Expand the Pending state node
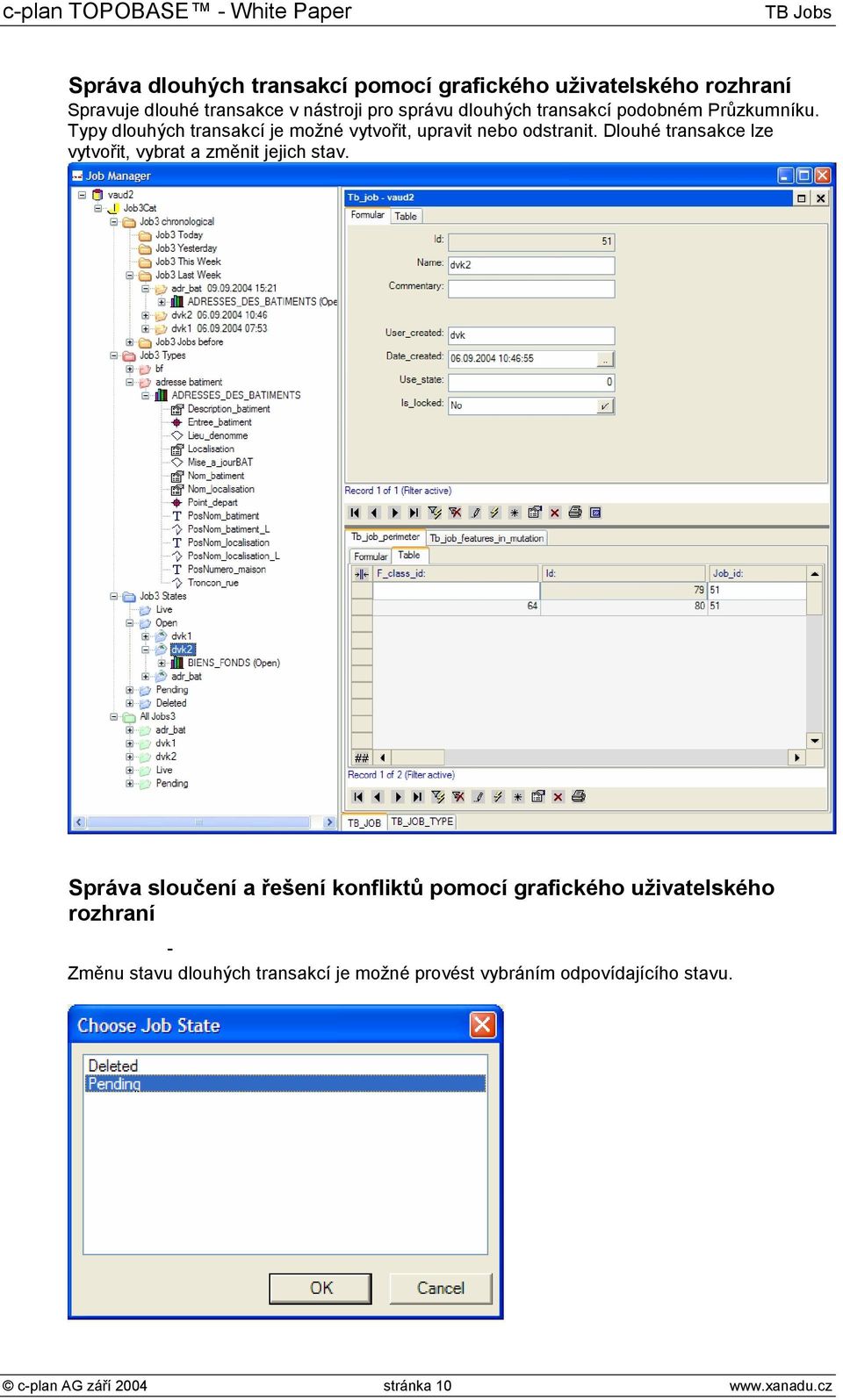Screen dimensions: 843x1400 pyautogui.click(x=130, y=690)
